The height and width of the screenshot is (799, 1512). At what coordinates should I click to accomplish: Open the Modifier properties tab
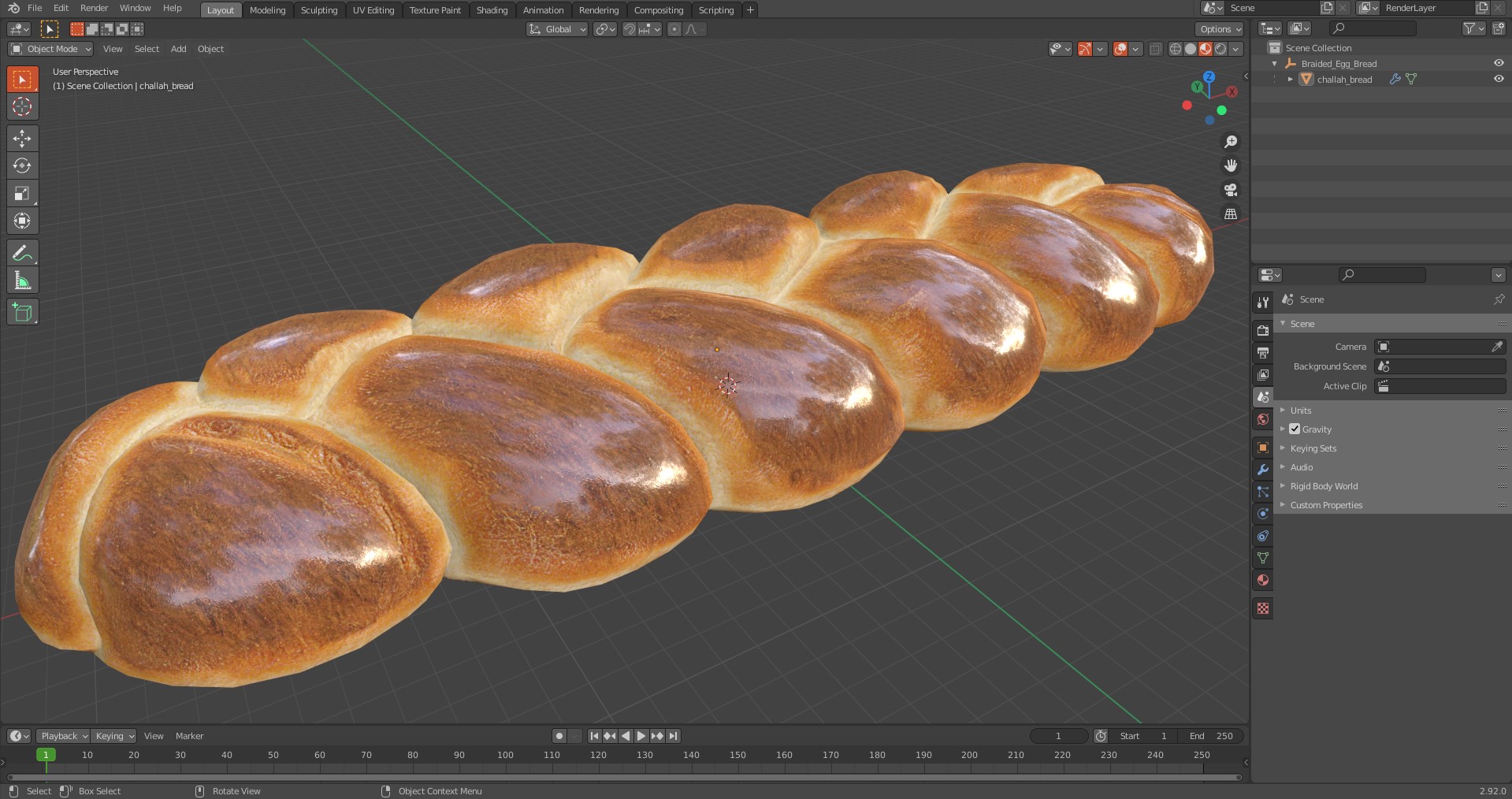(x=1263, y=470)
